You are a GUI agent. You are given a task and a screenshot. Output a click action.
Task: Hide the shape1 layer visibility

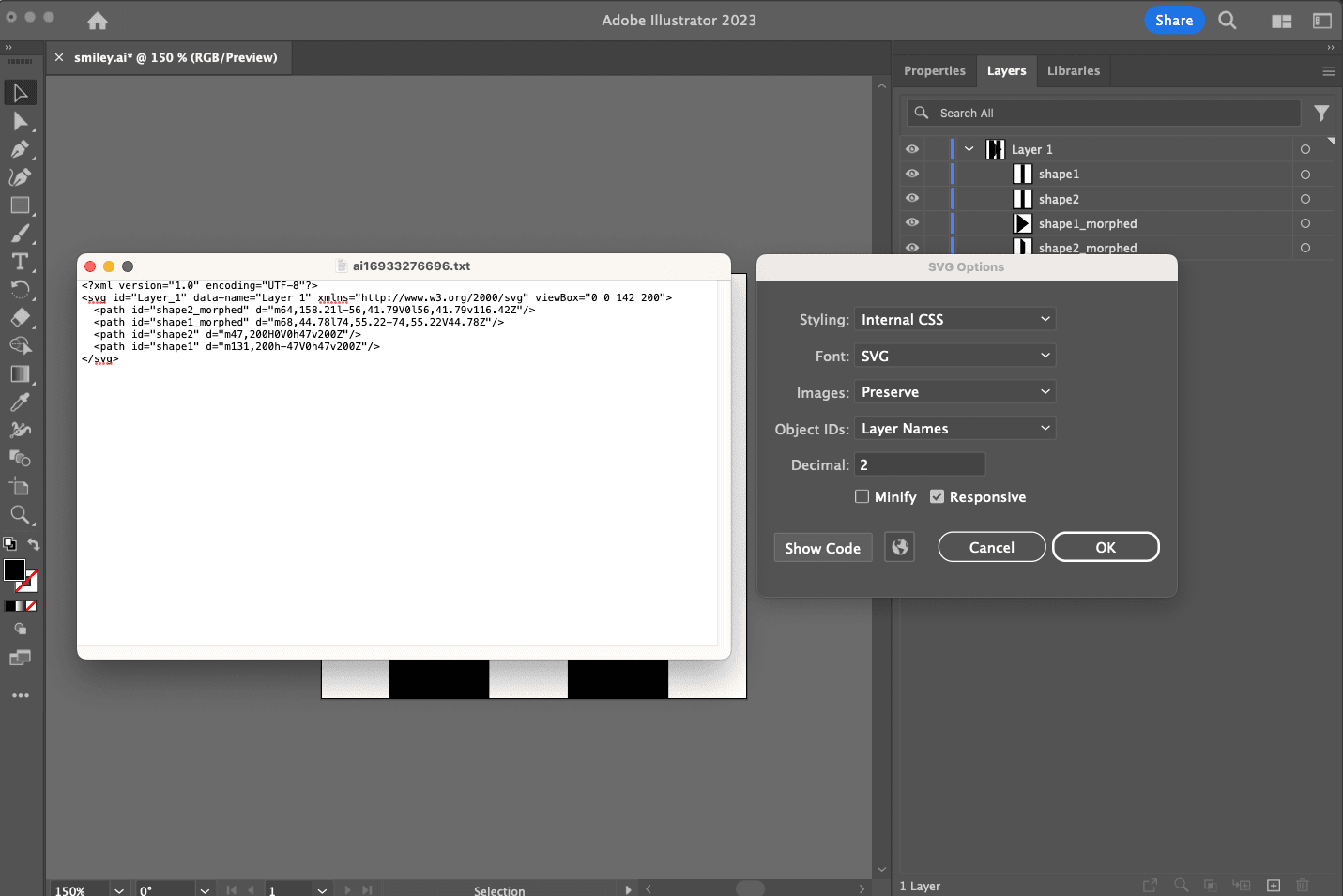(911, 174)
